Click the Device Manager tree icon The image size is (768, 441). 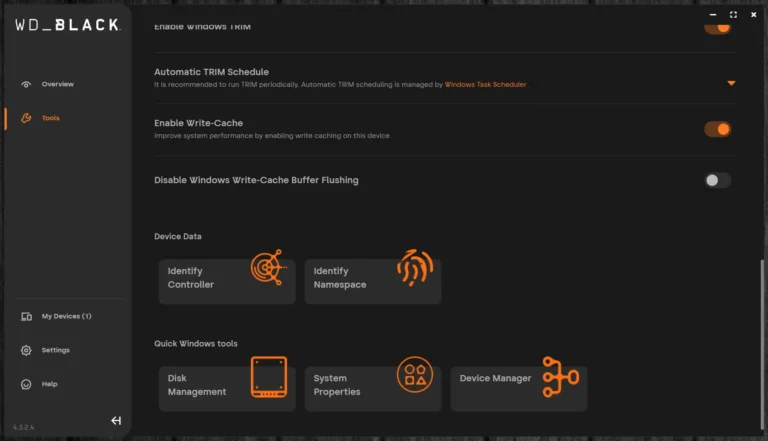[559, 376]
